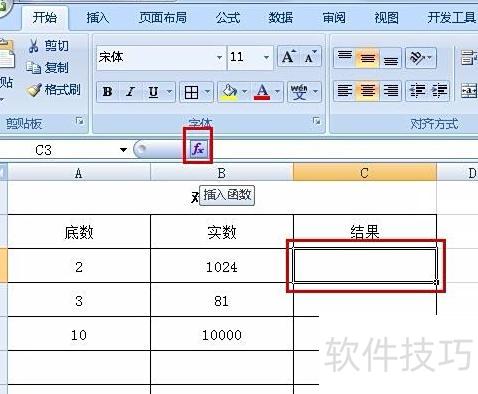Select the Format Painter brush

[34, 90]
